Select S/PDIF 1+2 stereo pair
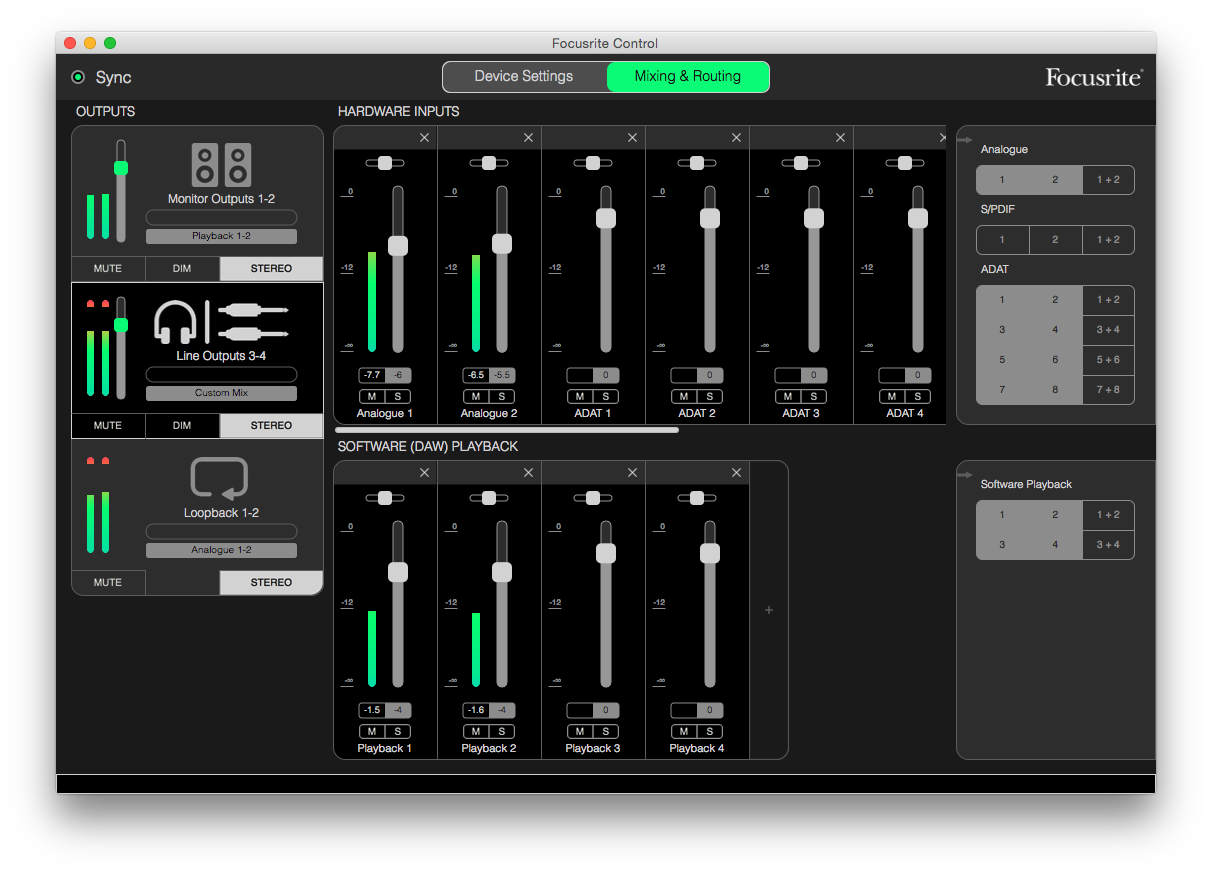The image size is (1212, 874). point(1108,240)
